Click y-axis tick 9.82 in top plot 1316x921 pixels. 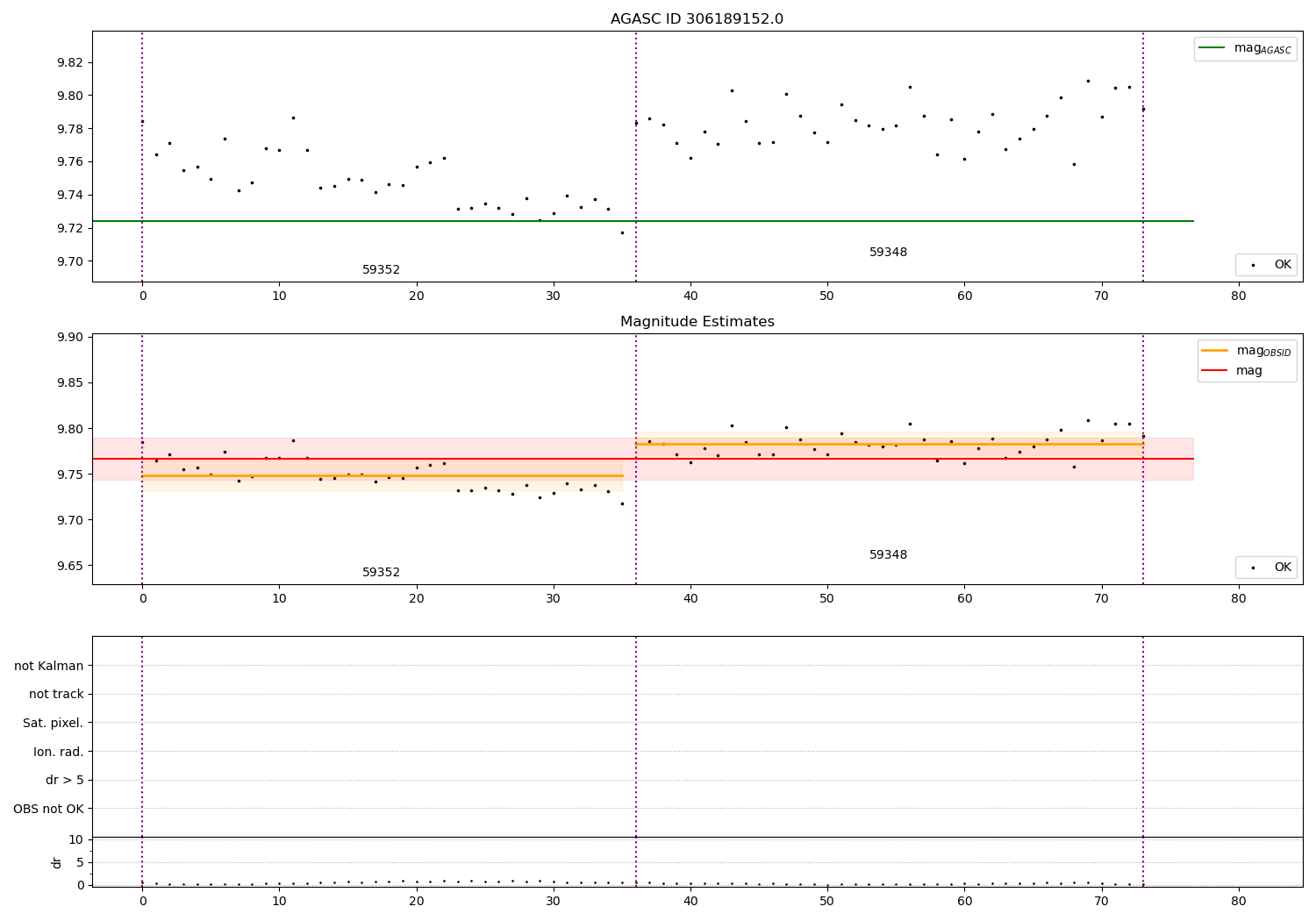(x=70, y=62)
